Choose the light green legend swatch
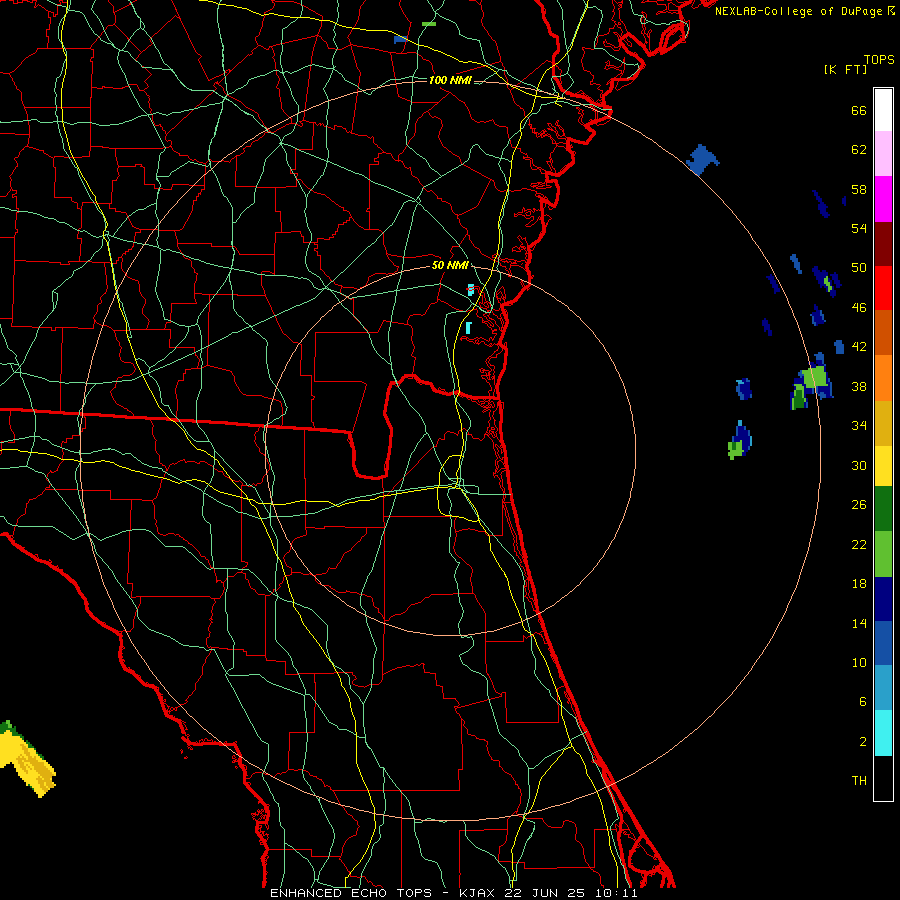900x900 pixels. coord(883,554)
